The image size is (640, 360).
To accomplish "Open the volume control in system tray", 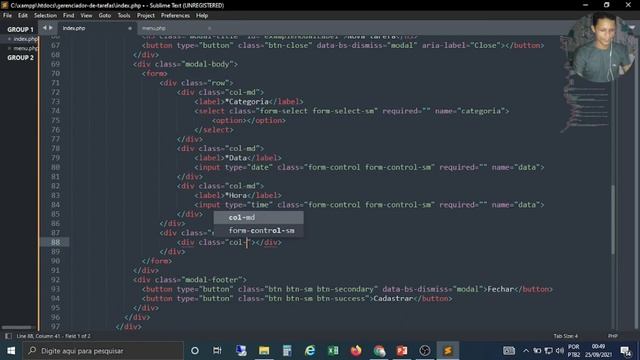I will pyautogui.click(x=560, y=351).
